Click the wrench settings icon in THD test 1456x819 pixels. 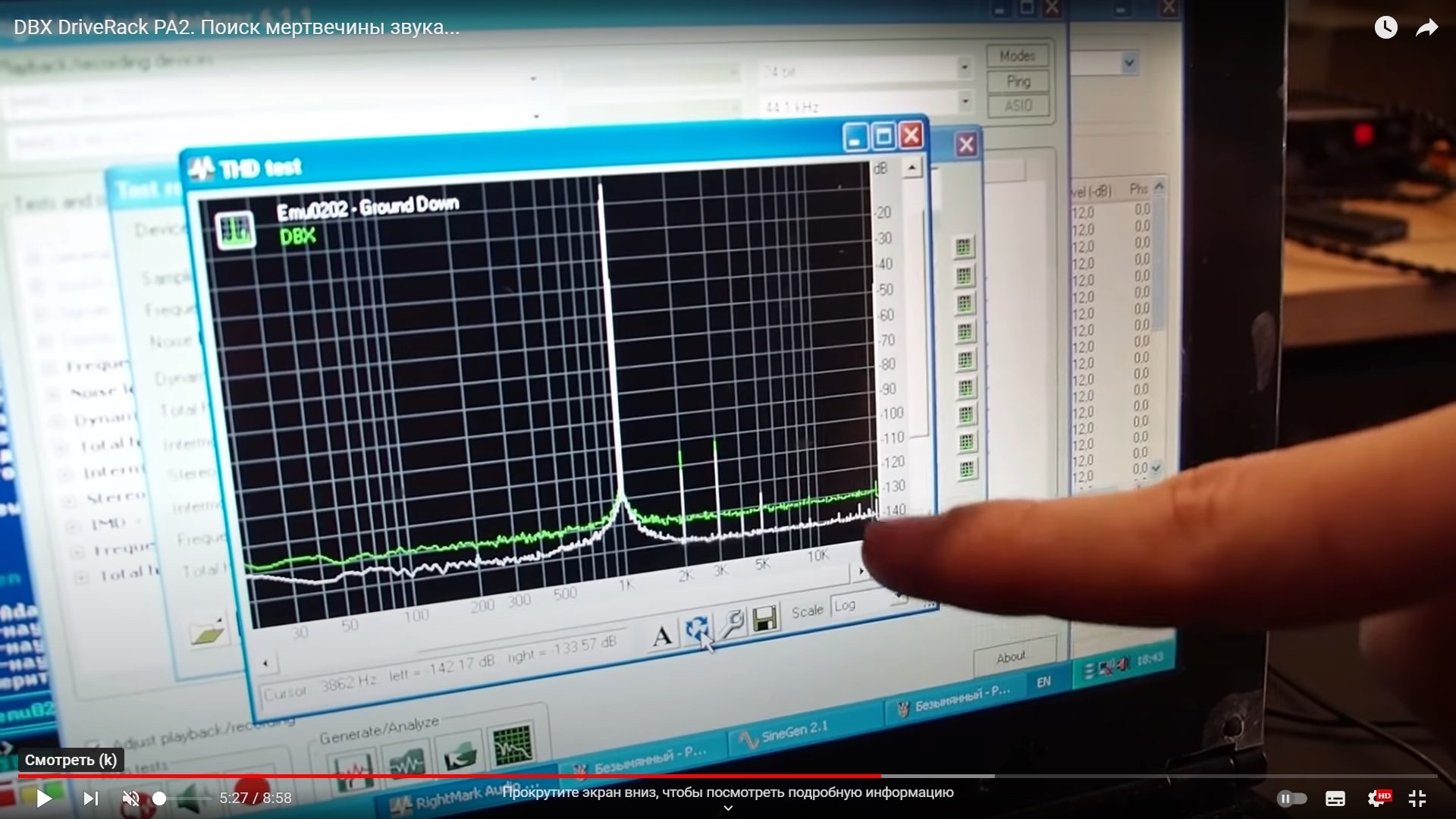pos(732,624)
